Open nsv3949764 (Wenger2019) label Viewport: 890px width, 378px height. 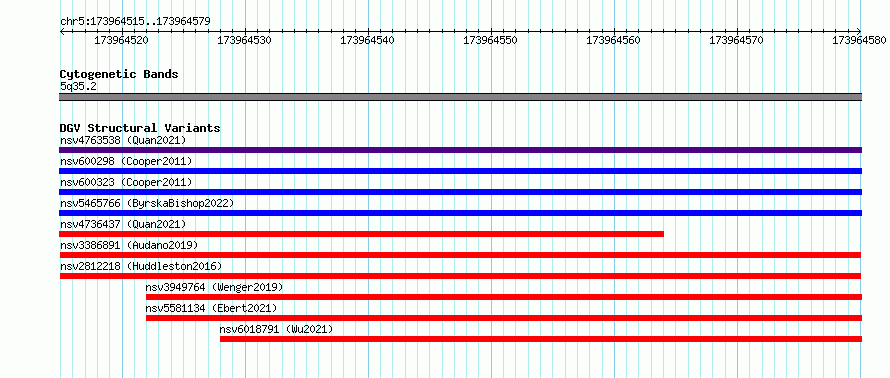point(215,287)
